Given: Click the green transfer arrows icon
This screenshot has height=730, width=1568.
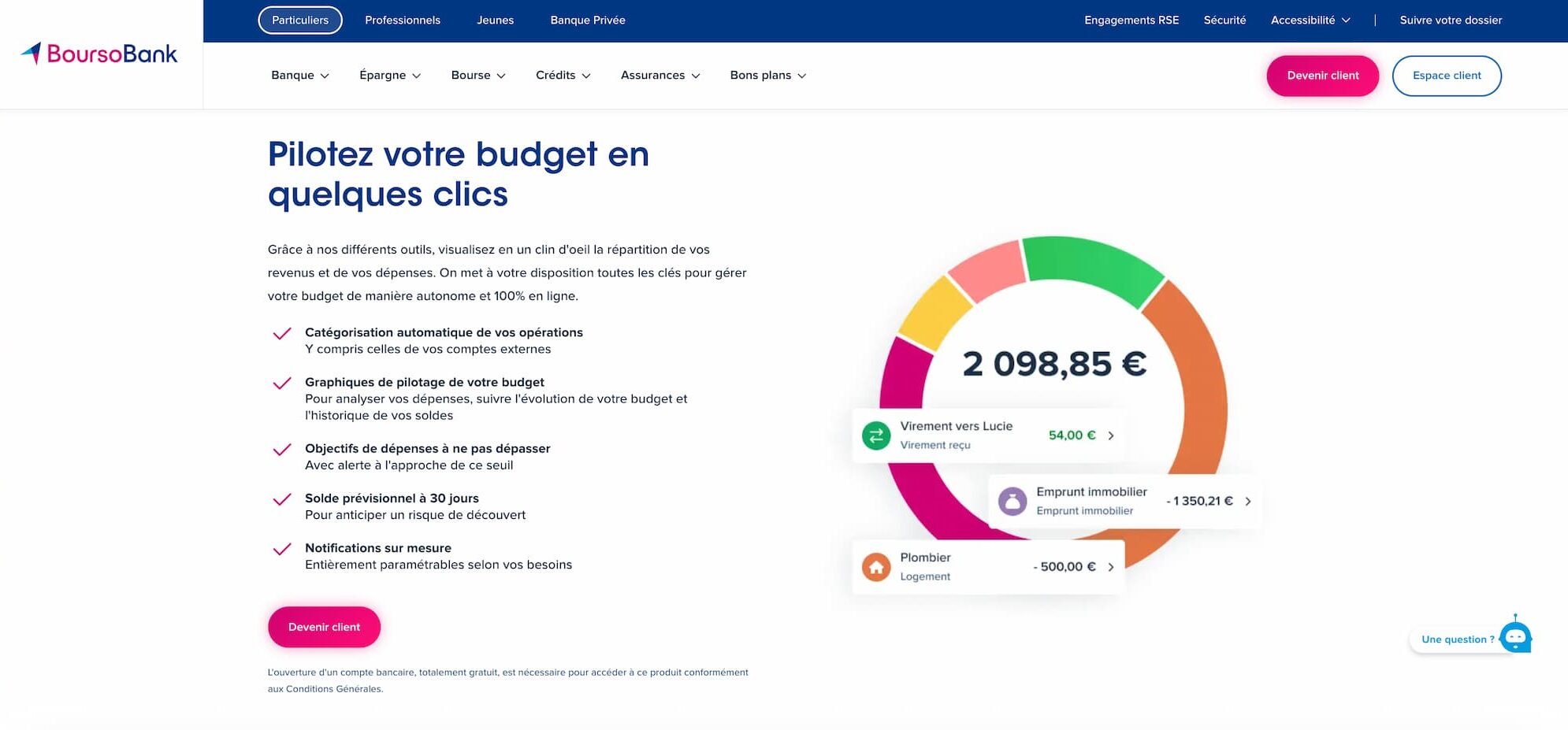Looking at the screenshot, I should 875,435.
